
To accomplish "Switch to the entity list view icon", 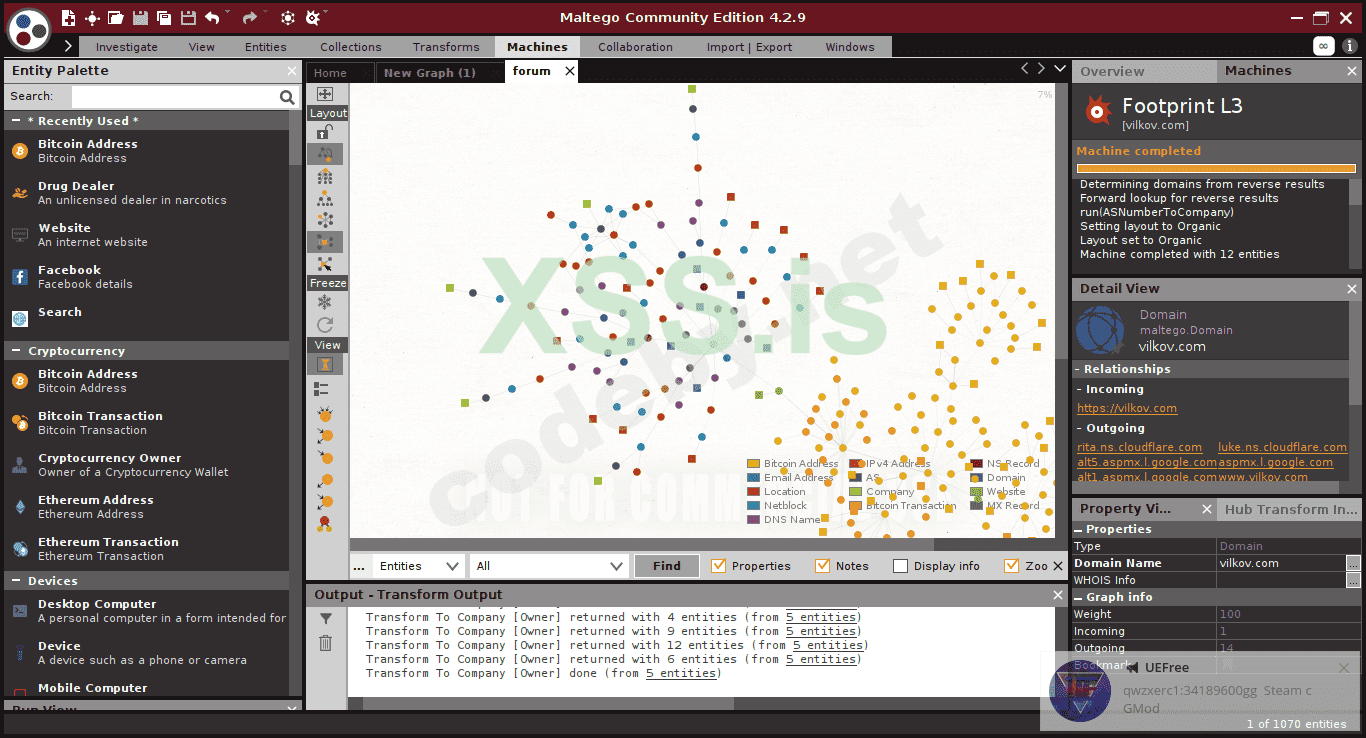I will coord(322,389).
